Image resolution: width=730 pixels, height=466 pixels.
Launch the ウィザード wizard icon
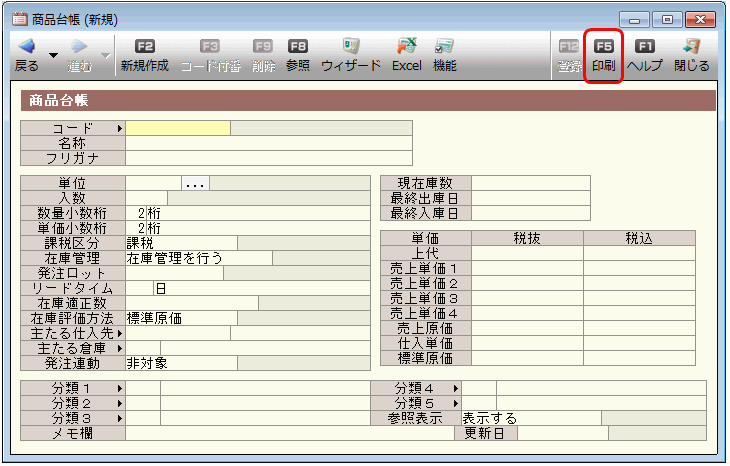coord(350,47)
